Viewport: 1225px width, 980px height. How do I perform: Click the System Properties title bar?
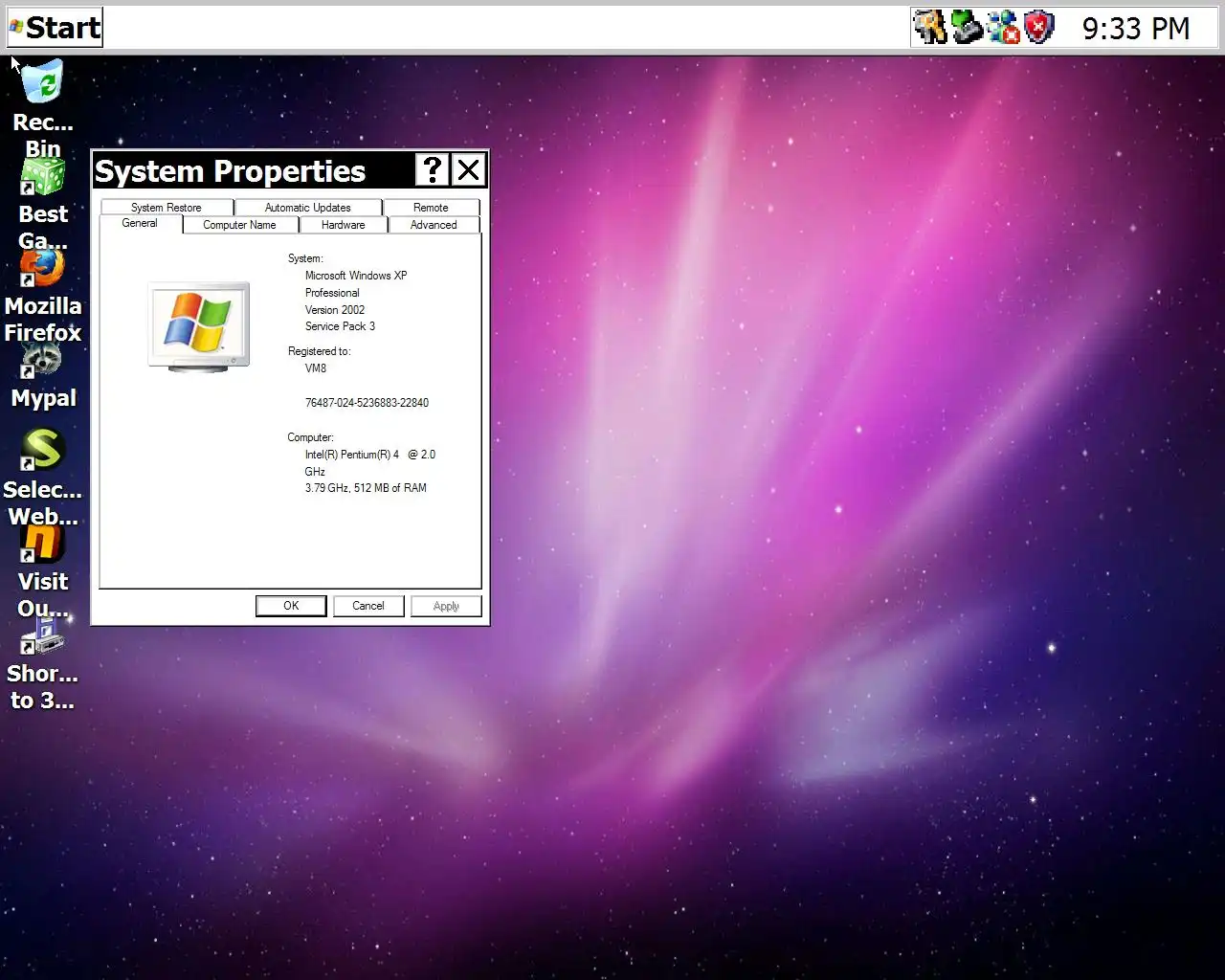point(254,170)
